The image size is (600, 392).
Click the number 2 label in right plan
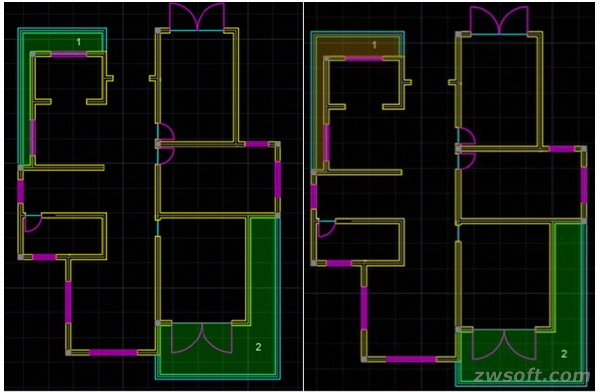click(564, 354)
